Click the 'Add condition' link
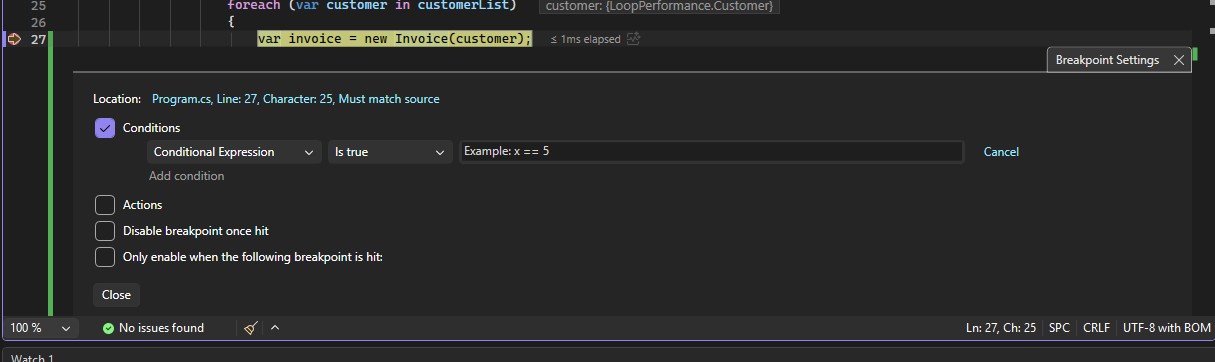Image resolution: width=1215 pixels, height=362 pixels. coord(187,176)
